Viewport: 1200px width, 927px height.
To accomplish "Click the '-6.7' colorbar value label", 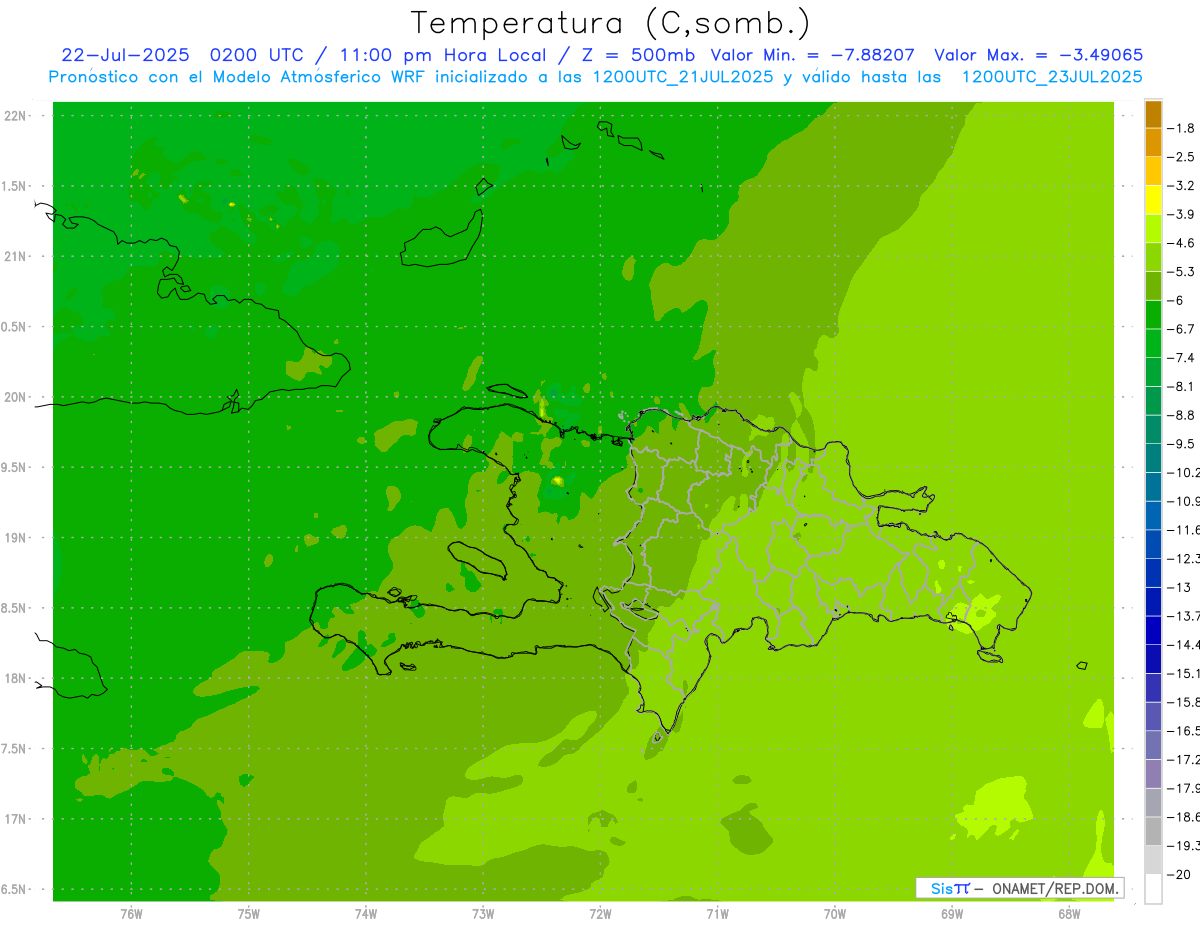I will [x=1181, y=329].
